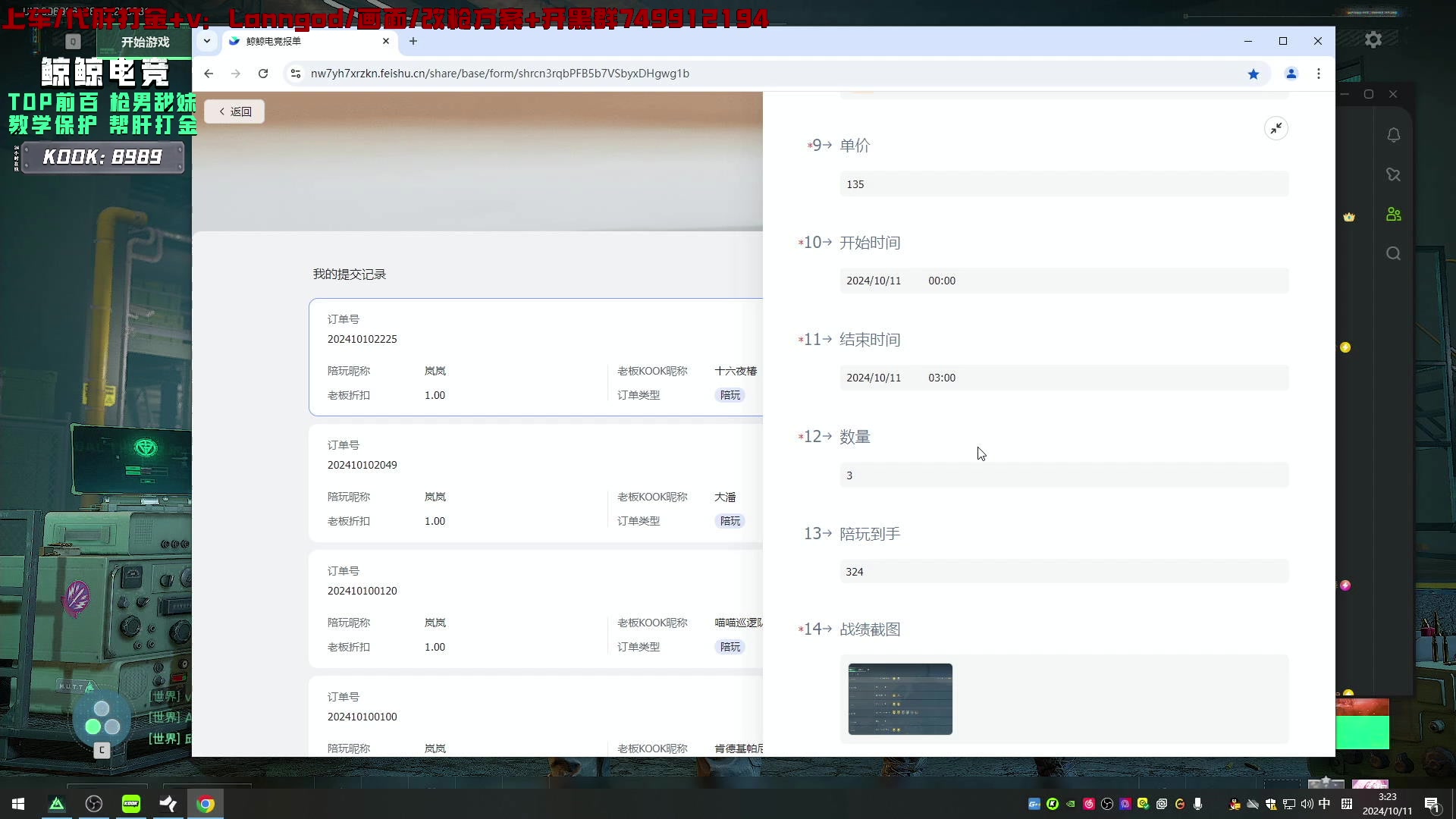Open search in the KOOK sidebar
This screenshot has height=819, width=1456.
coord(1394,253)
